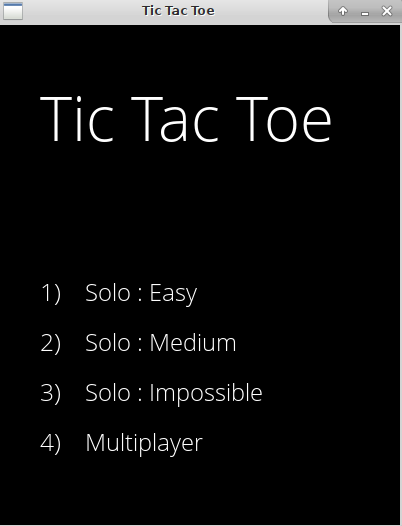Click the word Easy in option one
The width and height of the screenshot is (402, 526).
click(x=173, y=294)
